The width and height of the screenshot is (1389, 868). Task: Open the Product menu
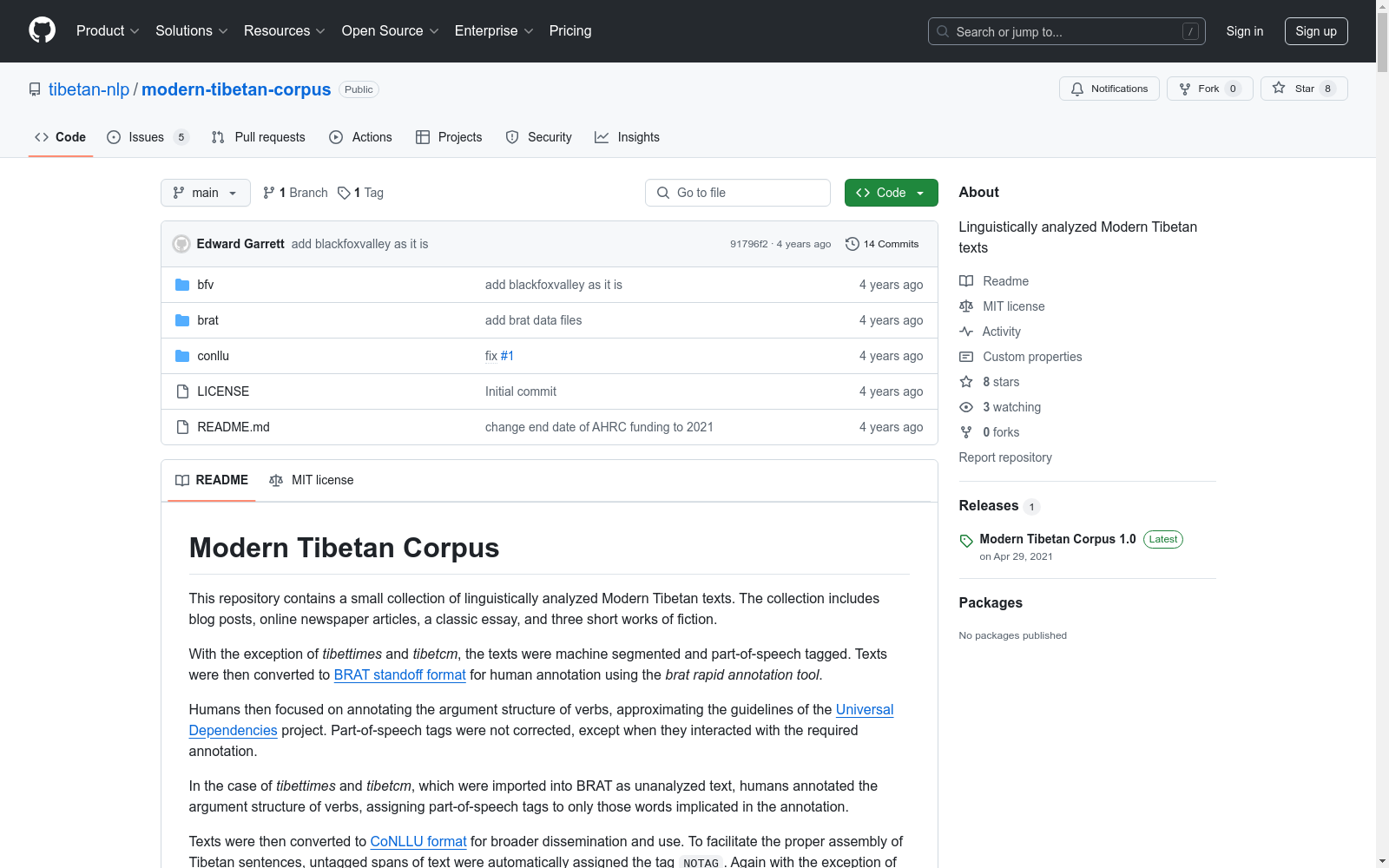coord(108,30)
